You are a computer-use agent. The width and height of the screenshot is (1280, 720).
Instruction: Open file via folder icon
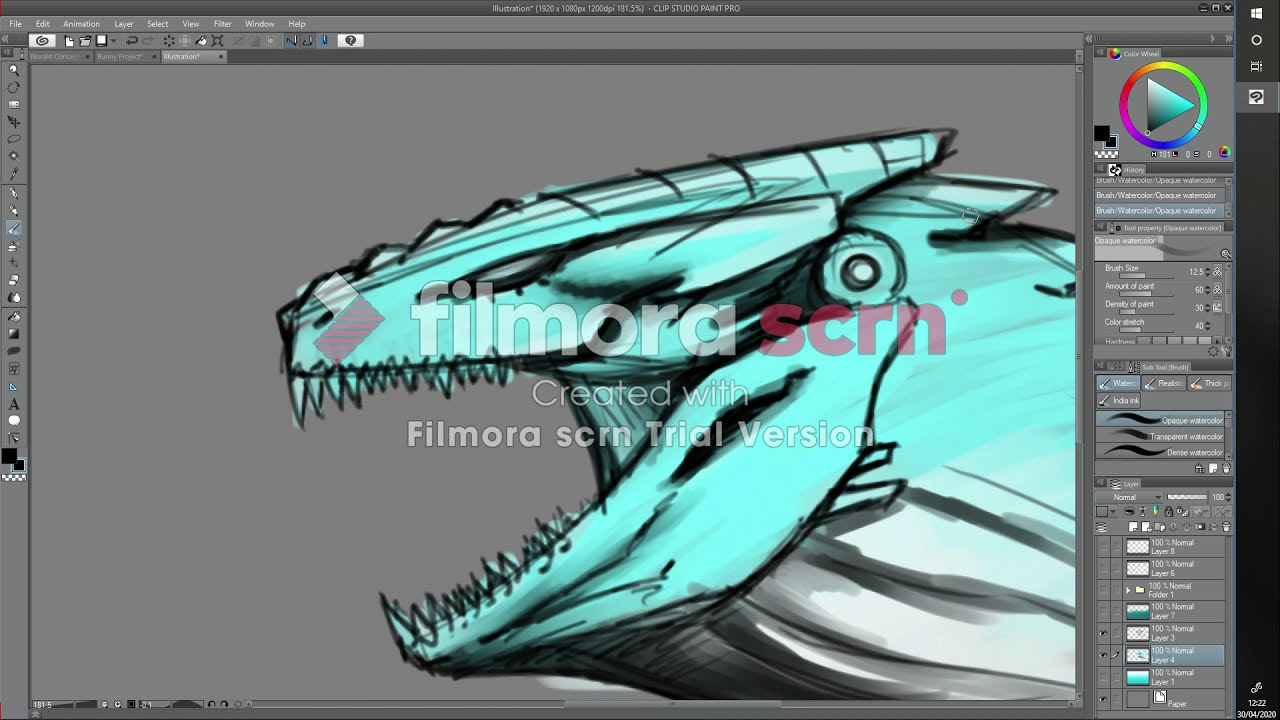coord(85,41)
